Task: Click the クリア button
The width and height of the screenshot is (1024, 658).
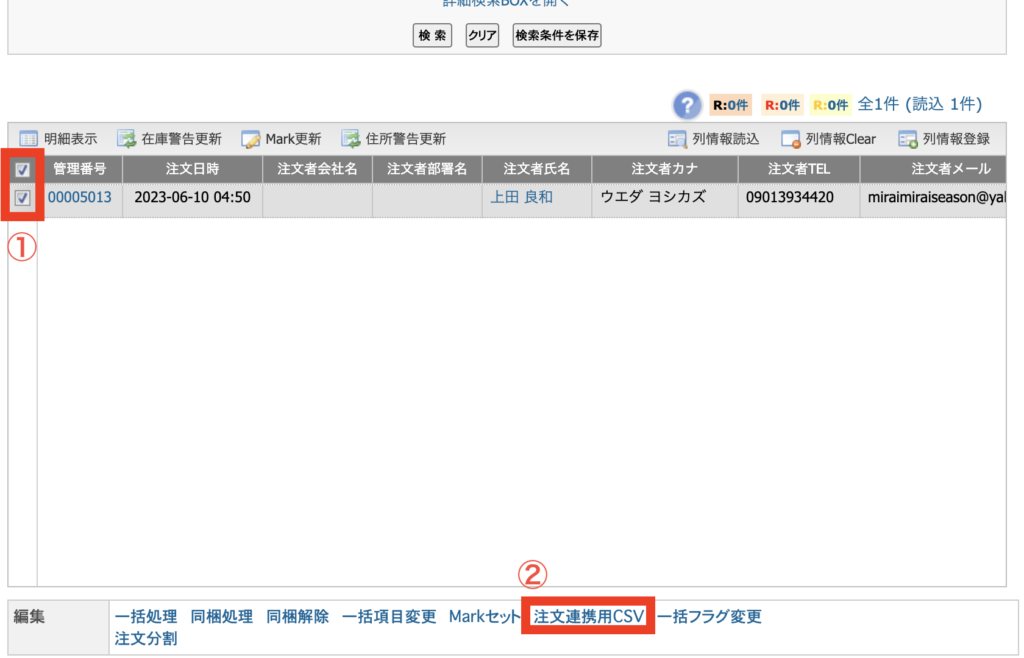Action: [x=482, y=35]
